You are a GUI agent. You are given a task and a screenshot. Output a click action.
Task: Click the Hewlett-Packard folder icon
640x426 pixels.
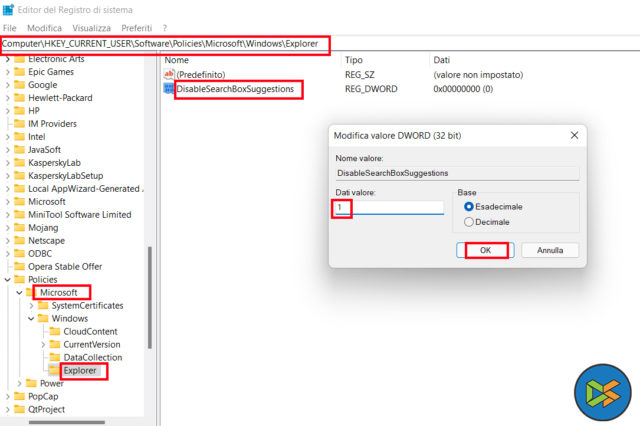coord(19,98)
